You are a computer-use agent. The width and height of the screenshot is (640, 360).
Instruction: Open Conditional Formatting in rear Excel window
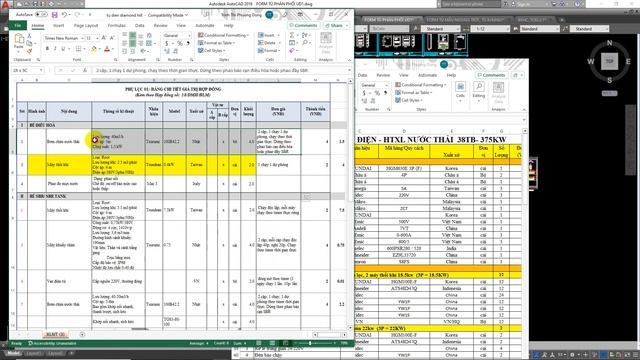pyautogui.click(x=420, y=85)
